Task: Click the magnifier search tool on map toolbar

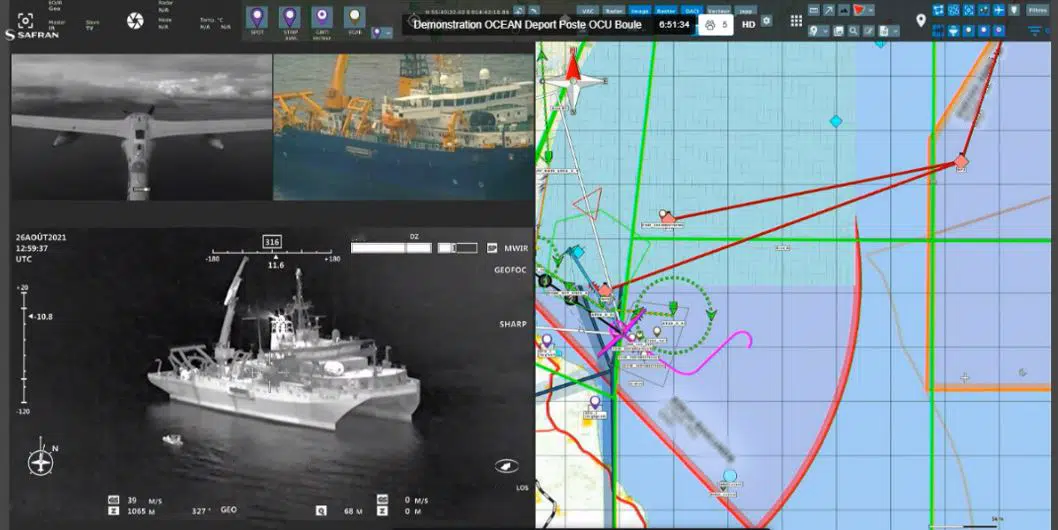Action: (856, 32)
